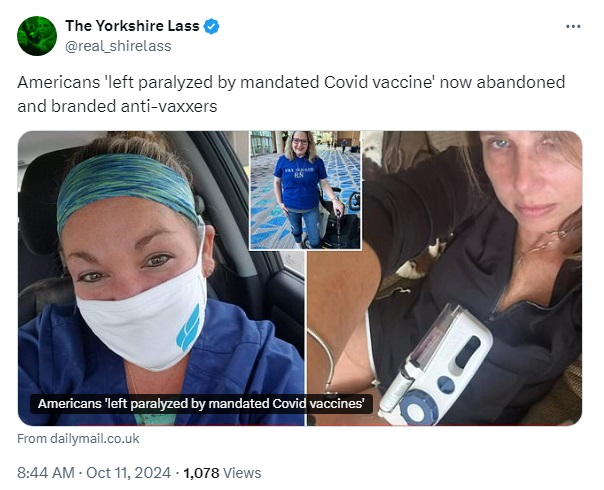Click The Yorkshire Lass green profile avatar
The height and width of the screenshot is (490, 604).
tap(37, 36)
